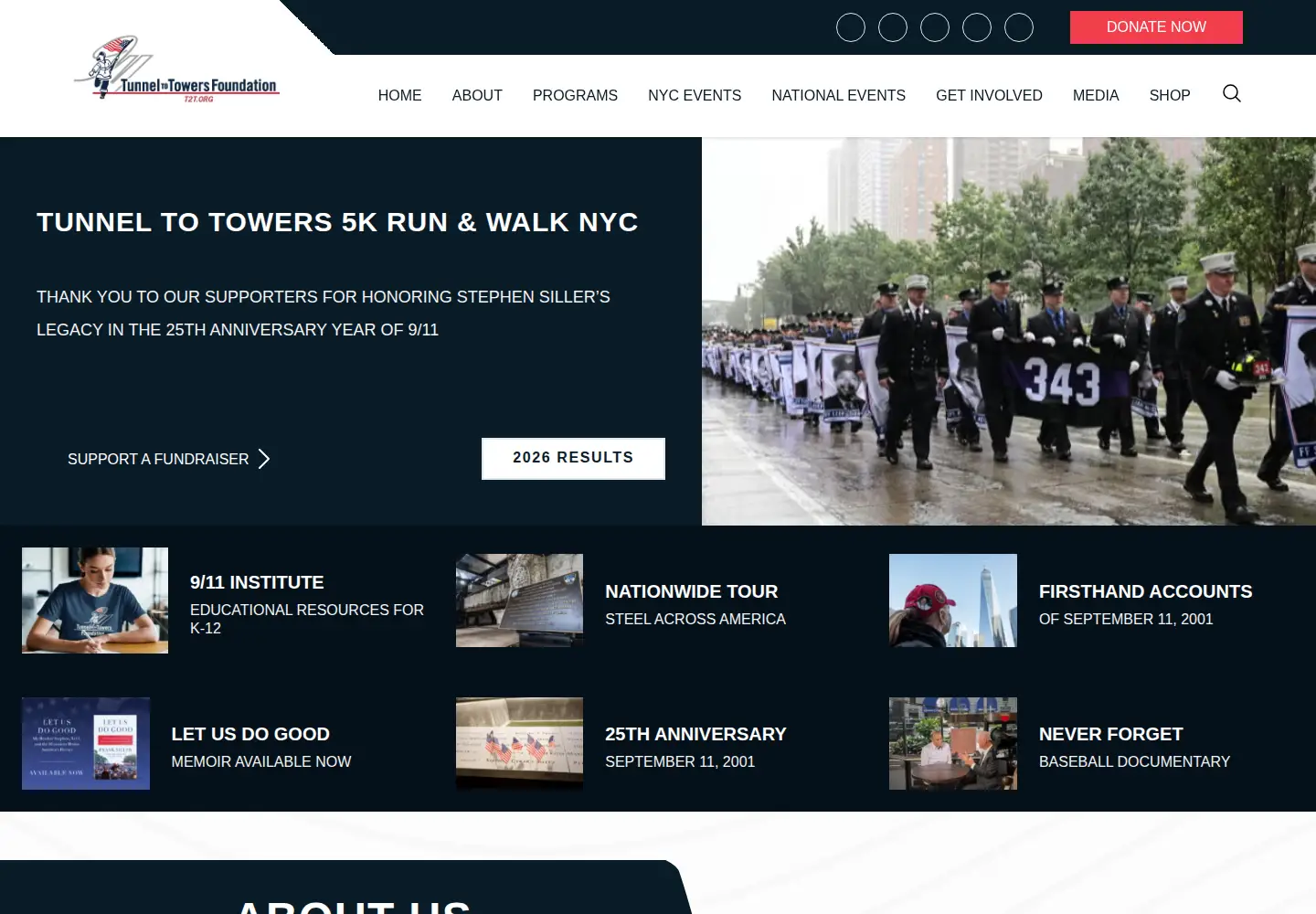Go to the Home menu item

399,95
